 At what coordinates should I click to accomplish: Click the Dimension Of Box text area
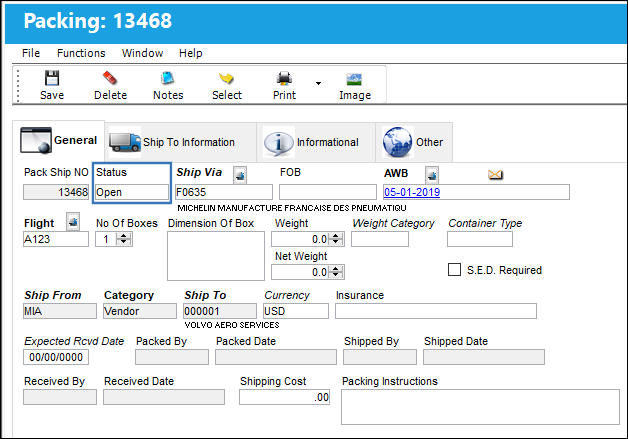coord(216,256)
